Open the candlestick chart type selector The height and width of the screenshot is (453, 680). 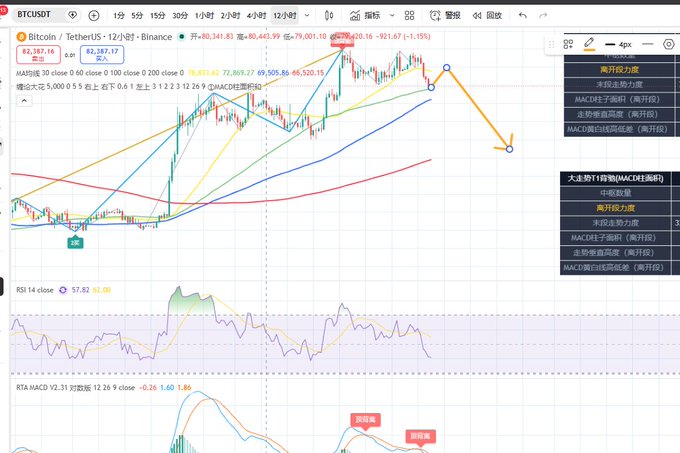tap(329, 16)
